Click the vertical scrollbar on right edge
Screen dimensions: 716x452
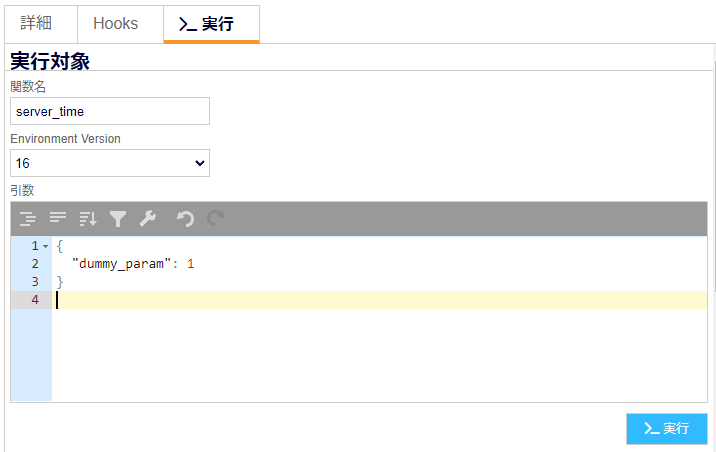pos(714,177)
